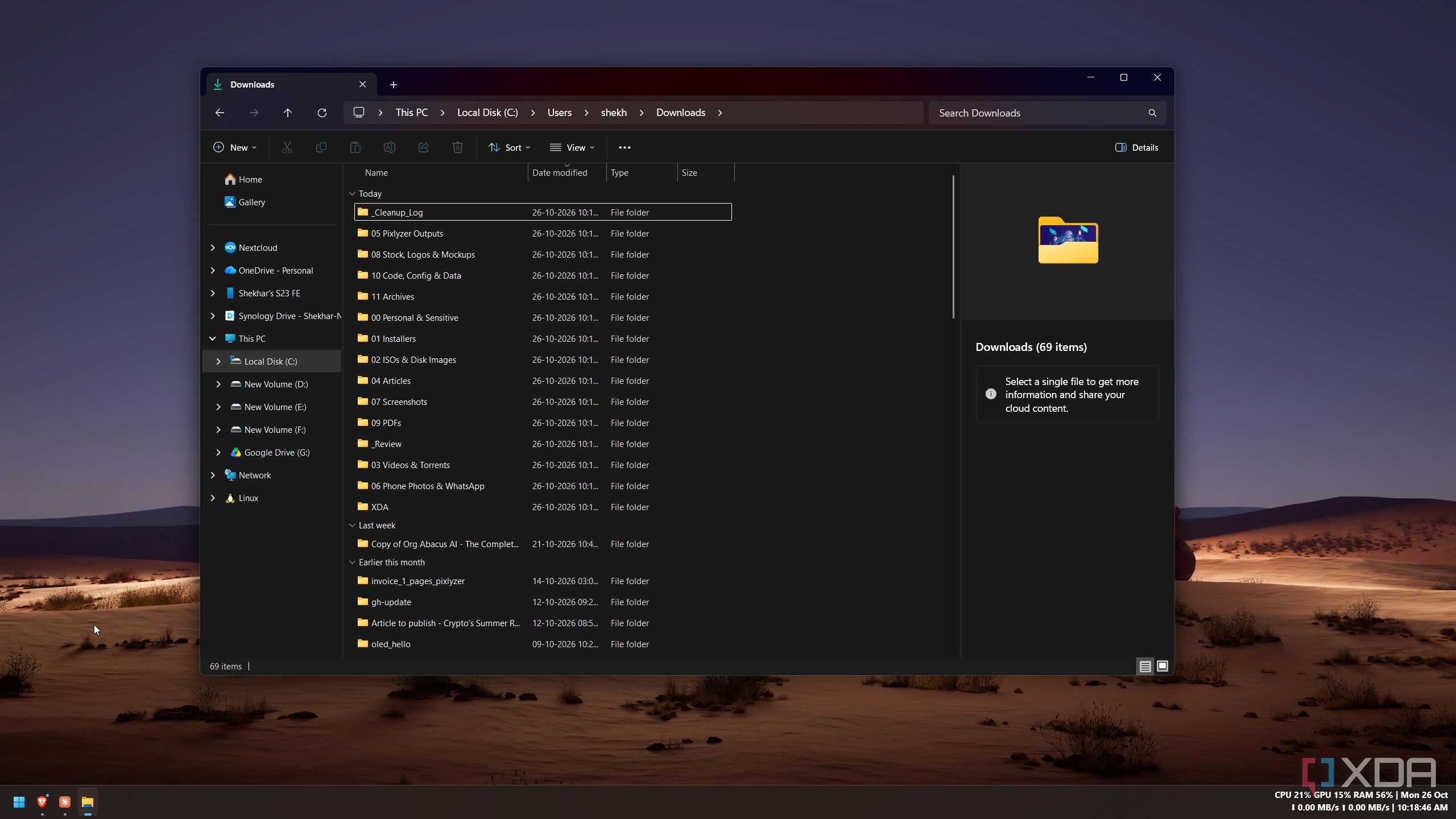Select 07 Screenshots folder
Image resolution: width=1456 pixels, height=819 pixels.
tap(543, 402)
